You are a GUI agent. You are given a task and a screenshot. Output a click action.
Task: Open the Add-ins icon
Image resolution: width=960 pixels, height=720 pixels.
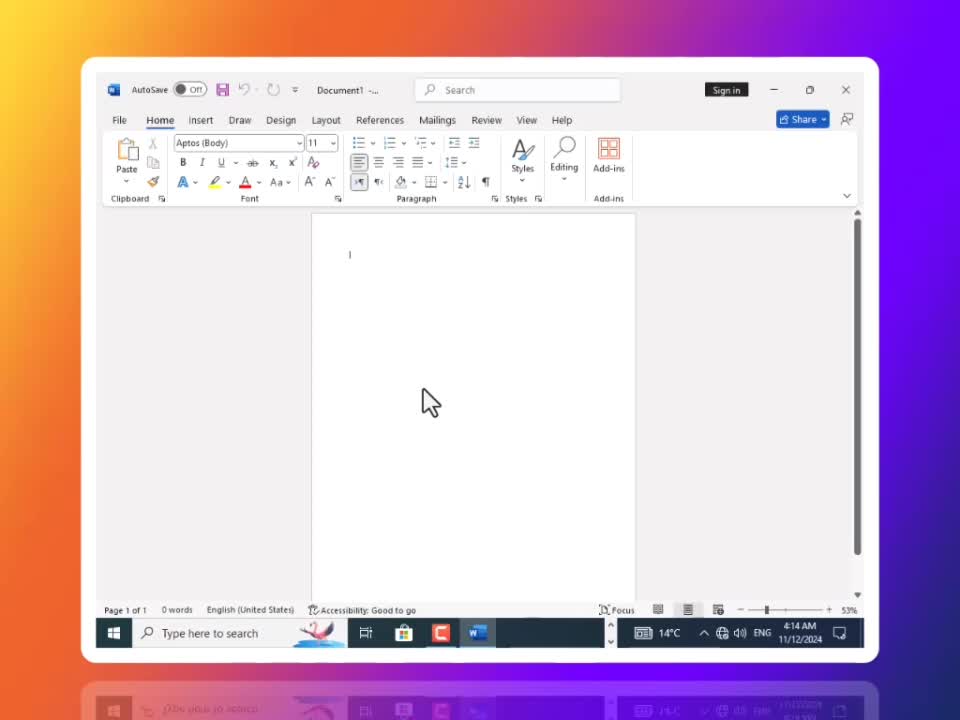coord(609,149)
